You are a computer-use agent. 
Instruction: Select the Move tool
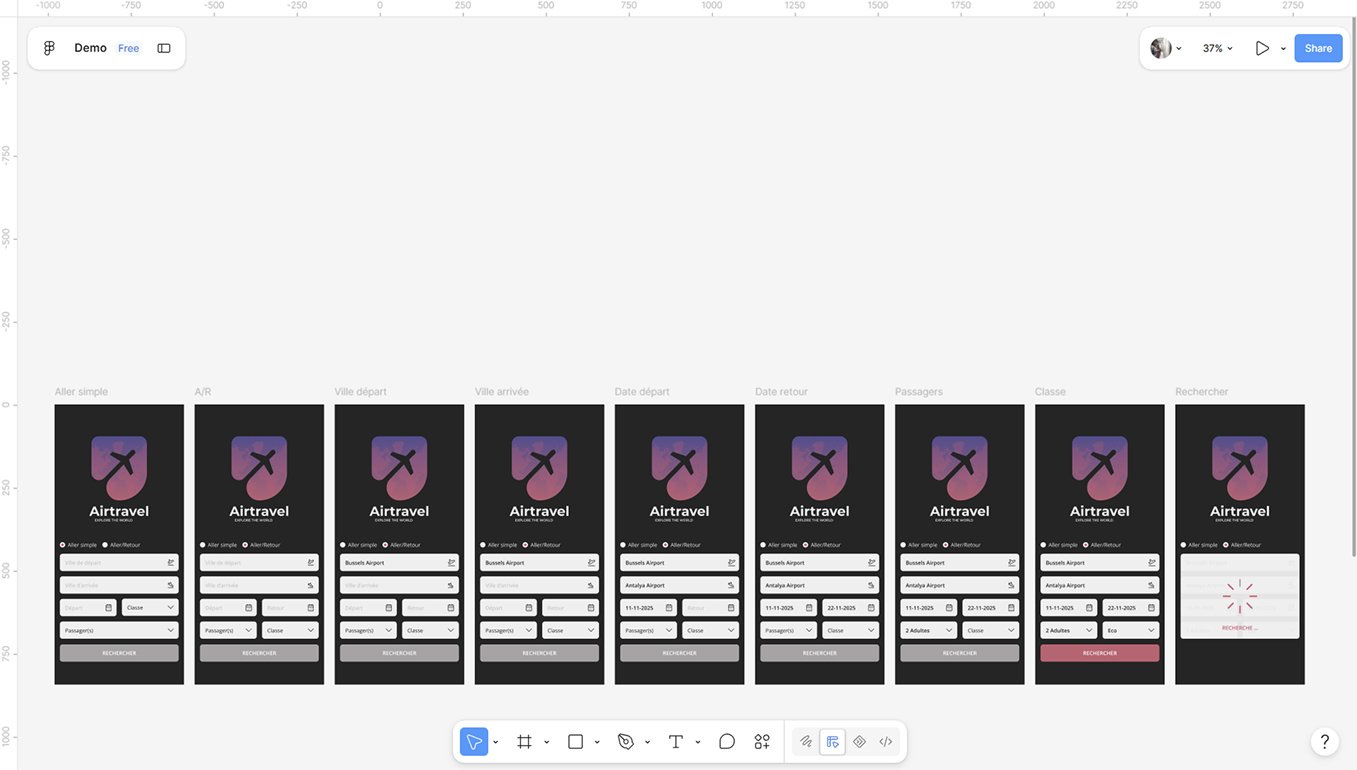tap(474, 742)
